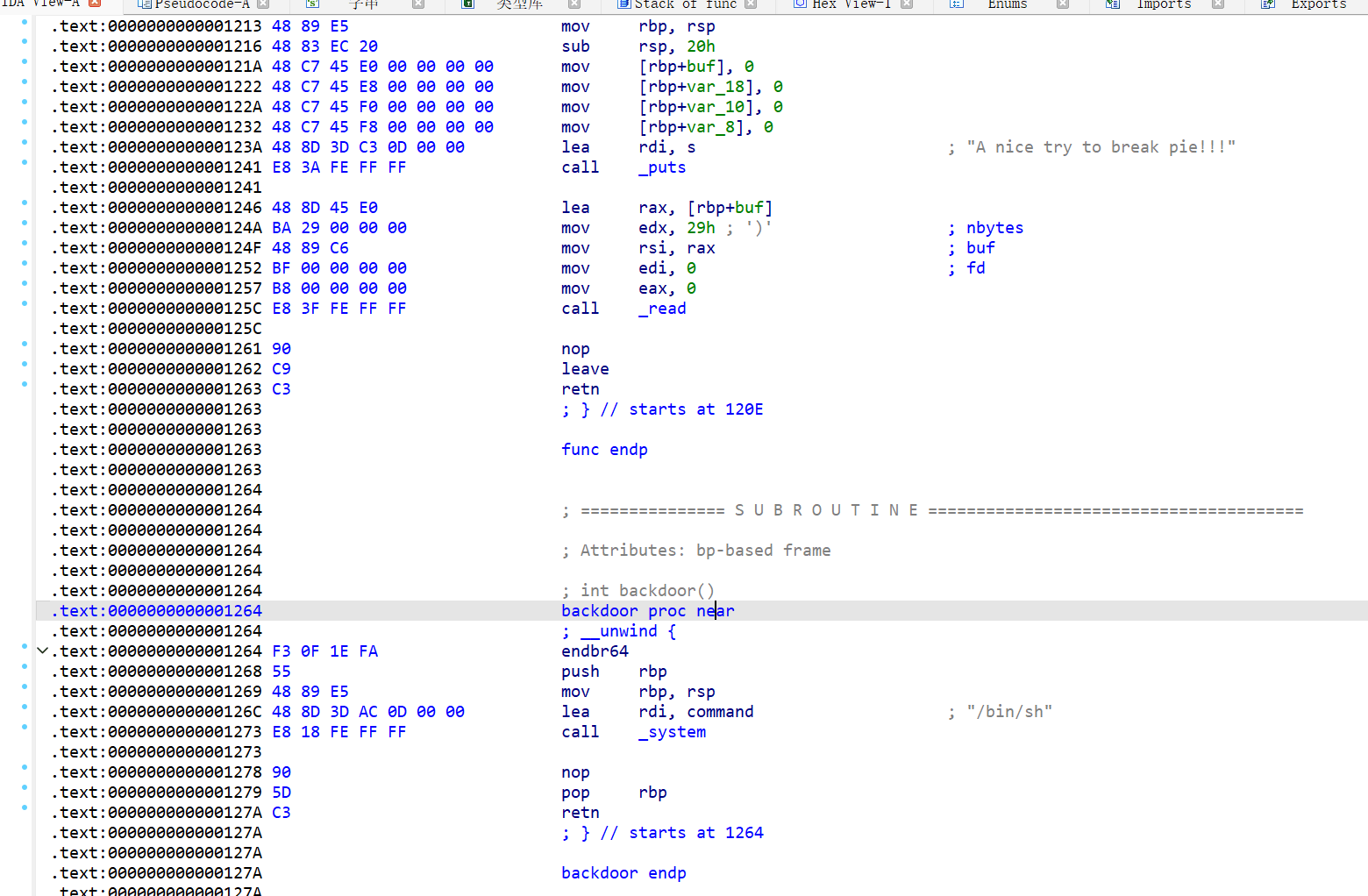1368x896 pixels.
Task: Click the gutter dot beside call _puts
Action: pyautogui.click(x=25, y=163)
